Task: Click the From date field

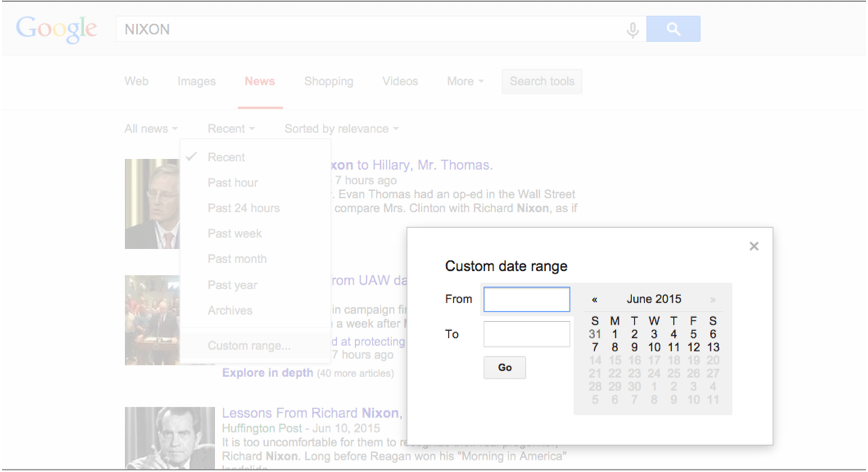Action: click(x=526, y=299)
